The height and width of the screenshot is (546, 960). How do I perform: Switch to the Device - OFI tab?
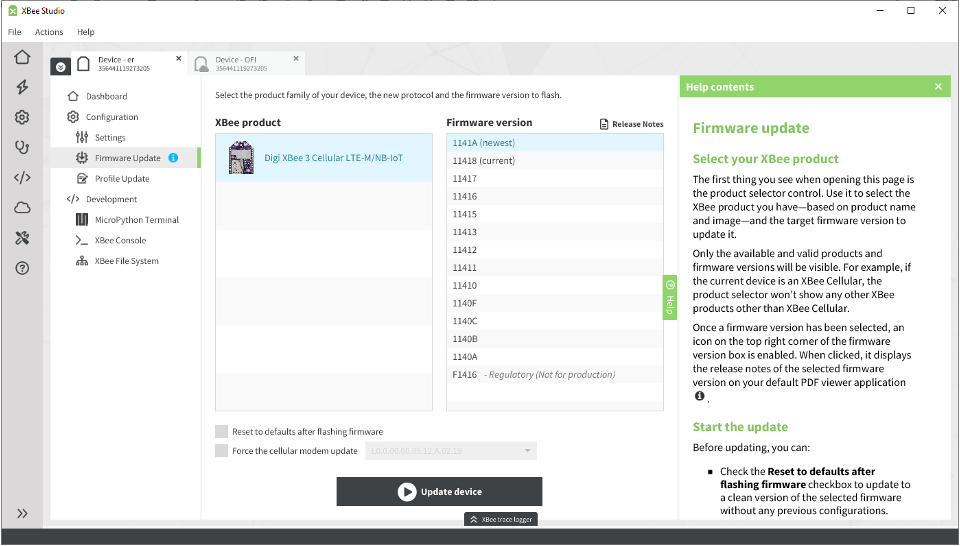(247, 64)
